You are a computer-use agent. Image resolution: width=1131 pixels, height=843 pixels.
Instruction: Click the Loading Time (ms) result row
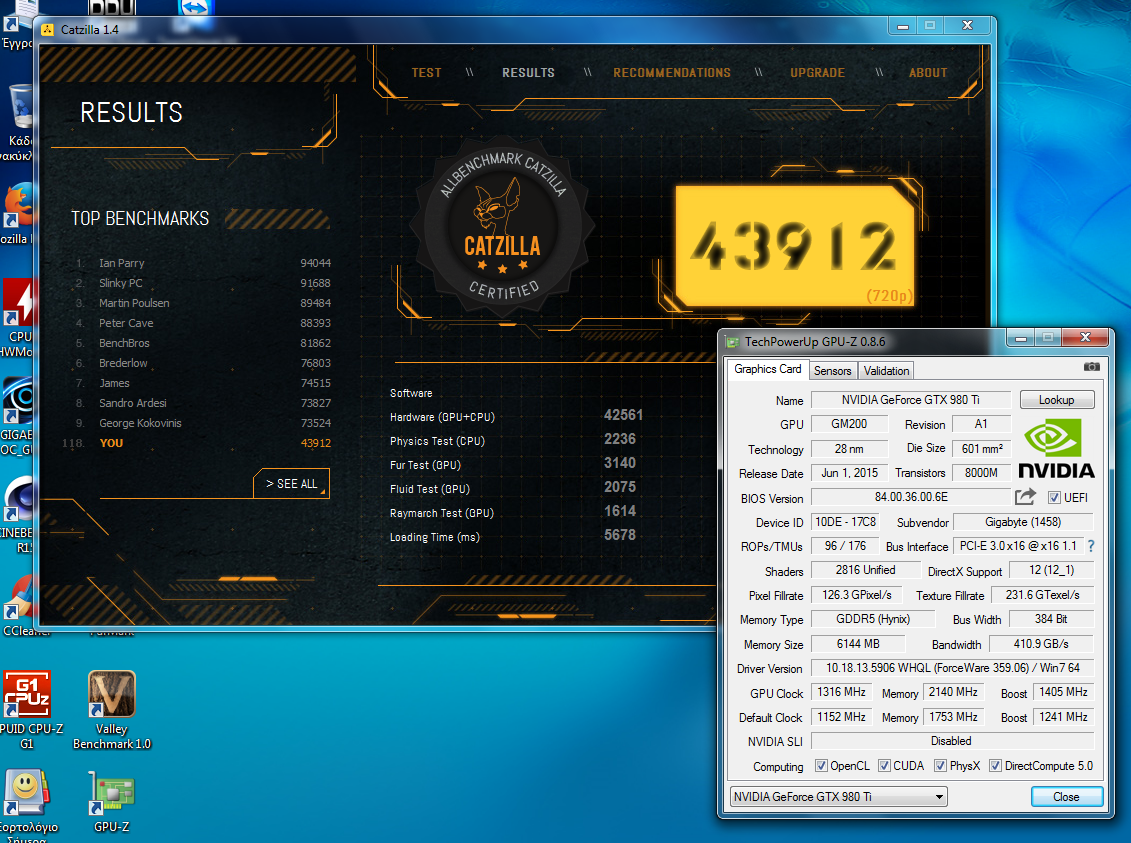click(x=514, y=536)
